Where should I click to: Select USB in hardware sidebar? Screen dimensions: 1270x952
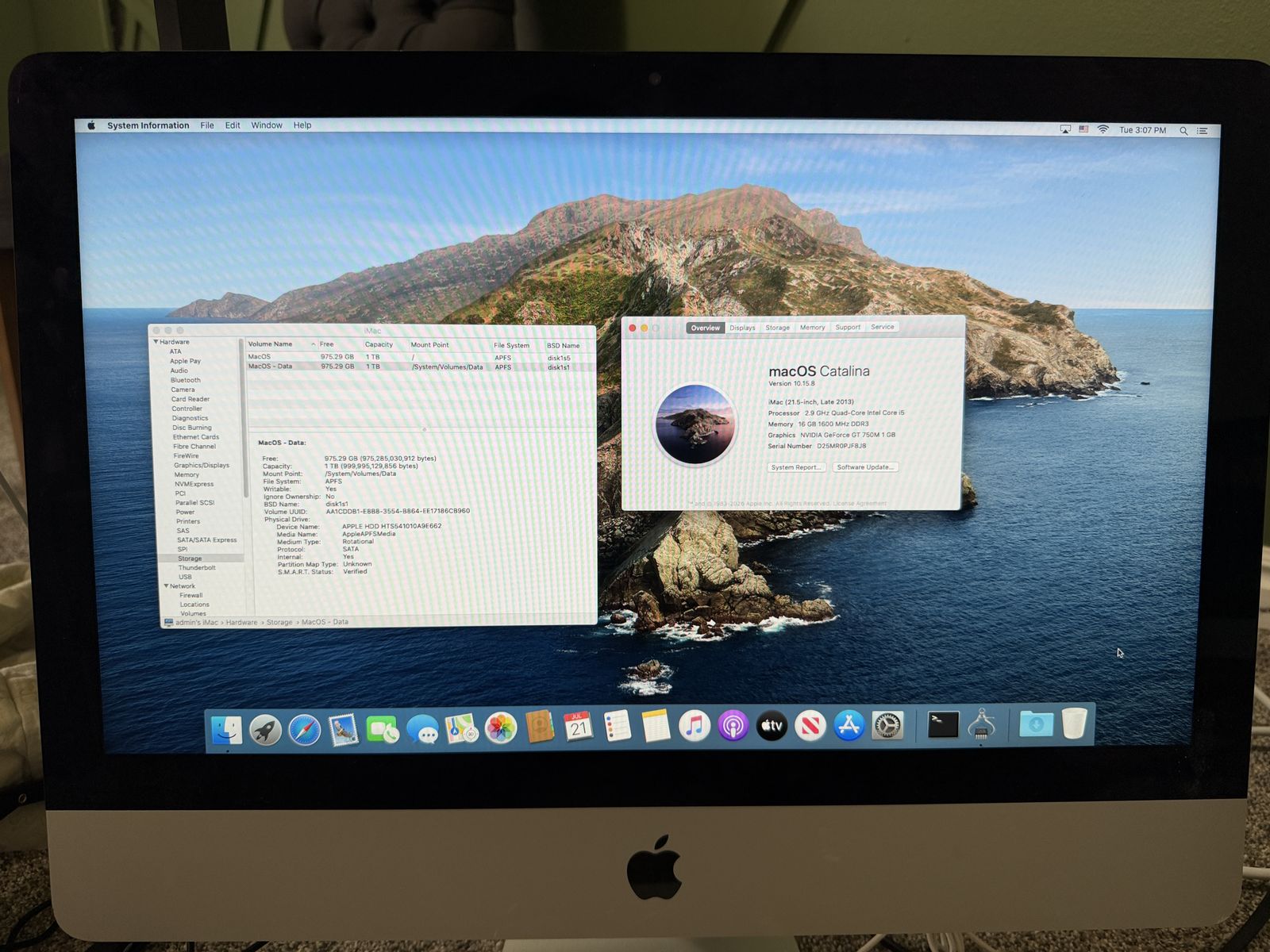[185, 577]
